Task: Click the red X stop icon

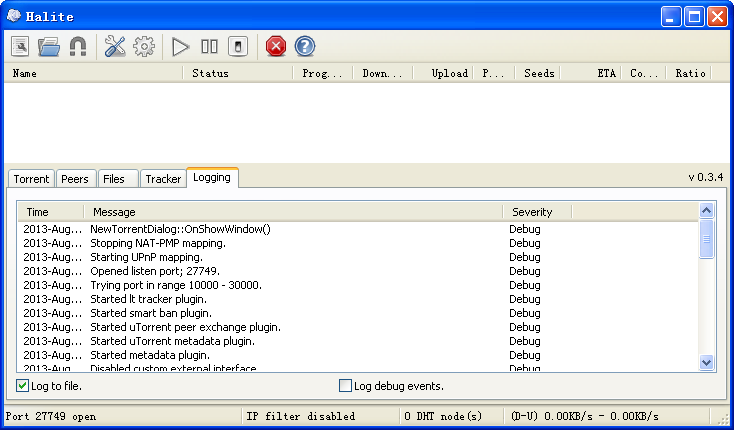Action: click(x=275, y=46)
